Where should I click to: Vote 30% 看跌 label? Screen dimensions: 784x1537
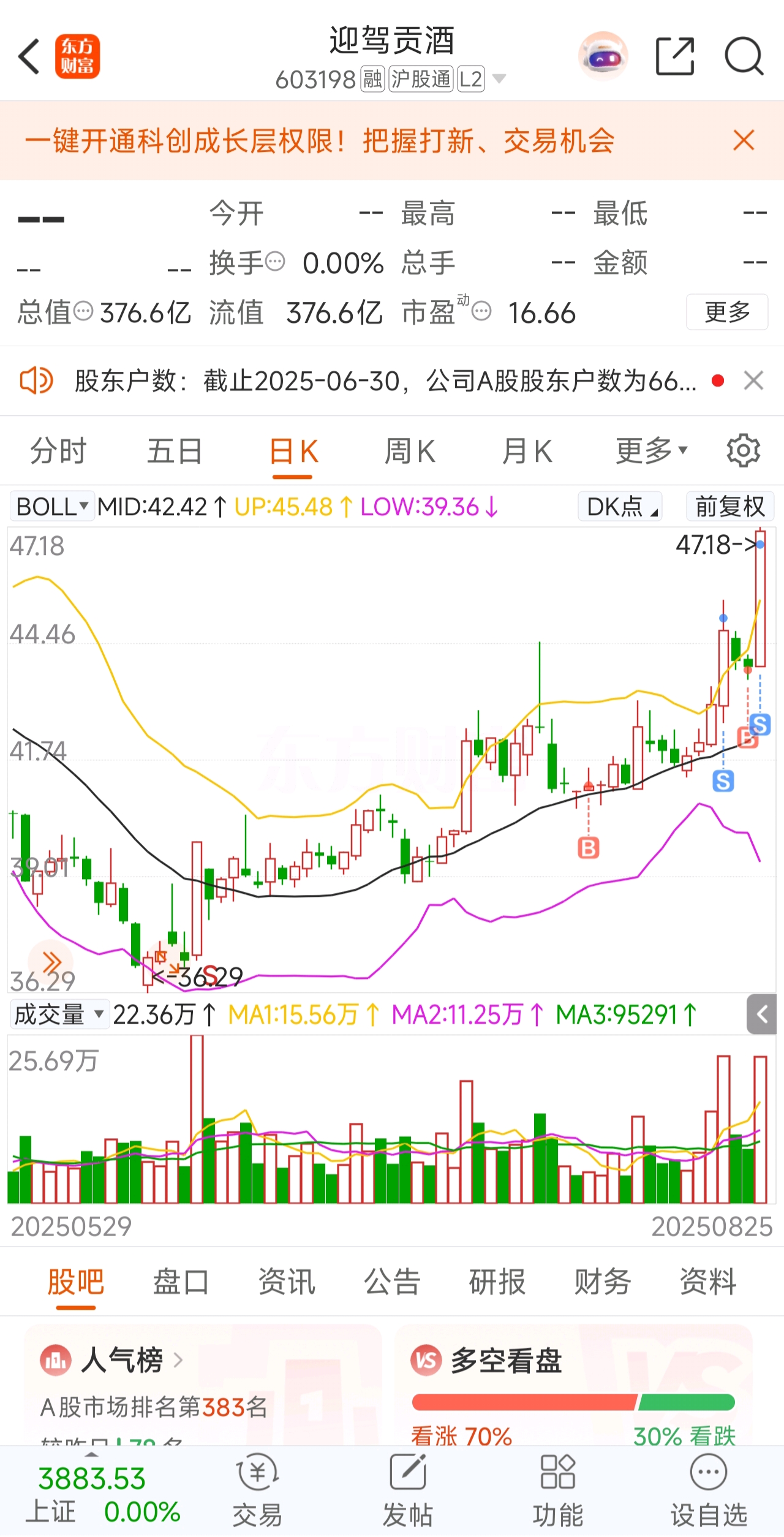click(684, 1436)
